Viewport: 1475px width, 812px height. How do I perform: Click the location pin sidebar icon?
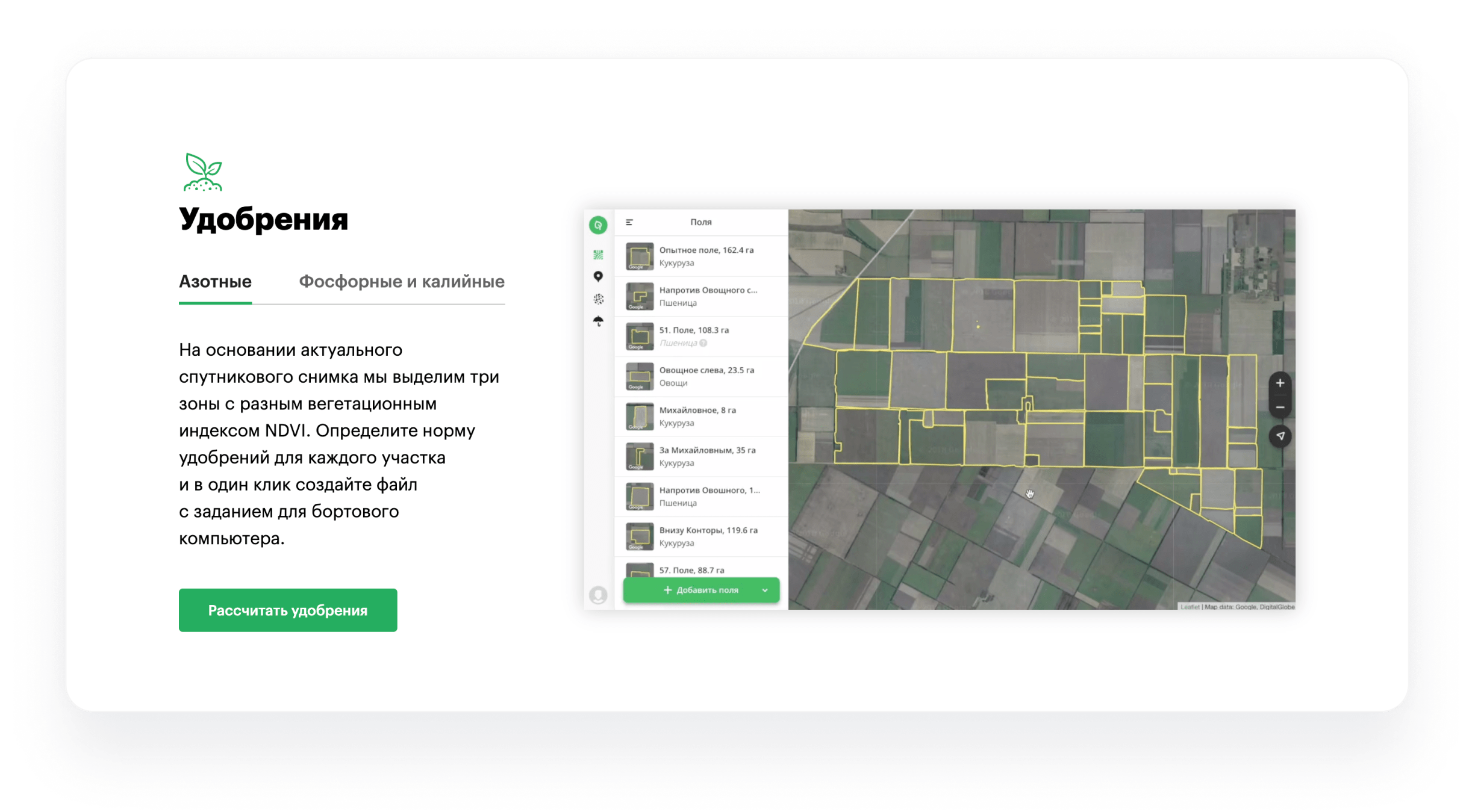[x=598, y=276]
